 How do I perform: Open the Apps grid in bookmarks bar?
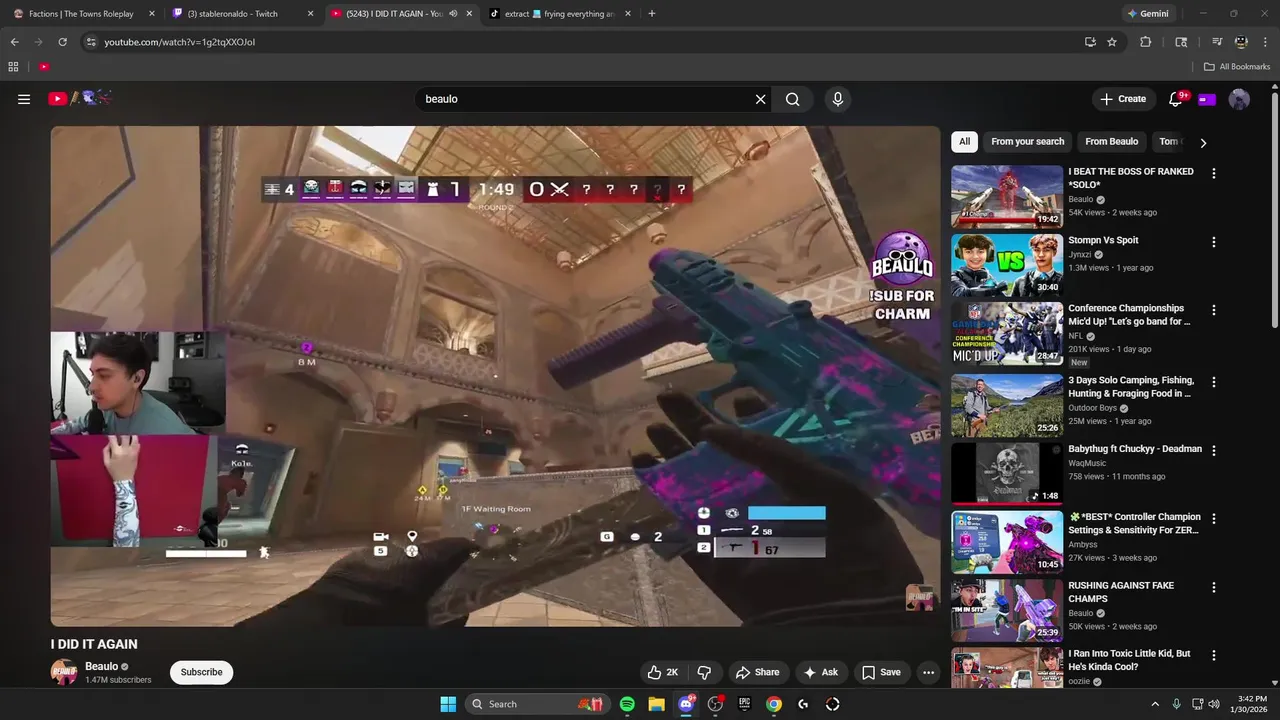point(13,67)
